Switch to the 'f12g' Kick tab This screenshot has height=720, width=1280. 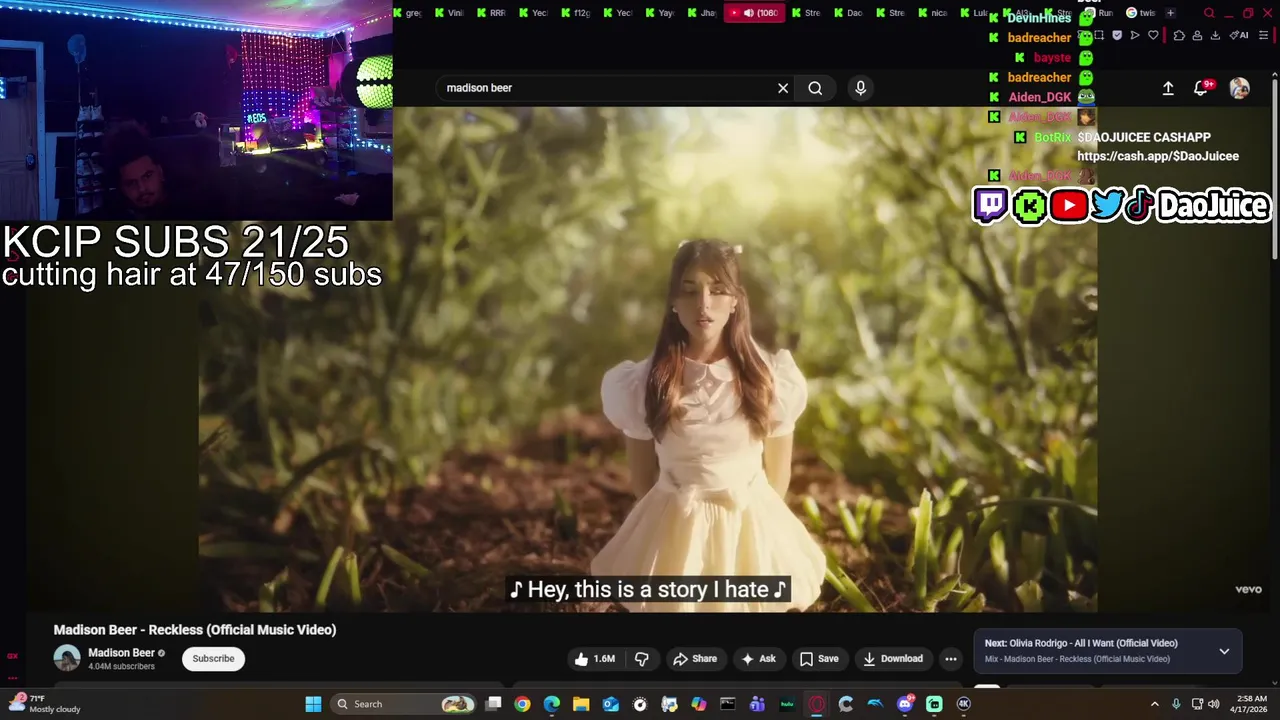tap(575, 13)
